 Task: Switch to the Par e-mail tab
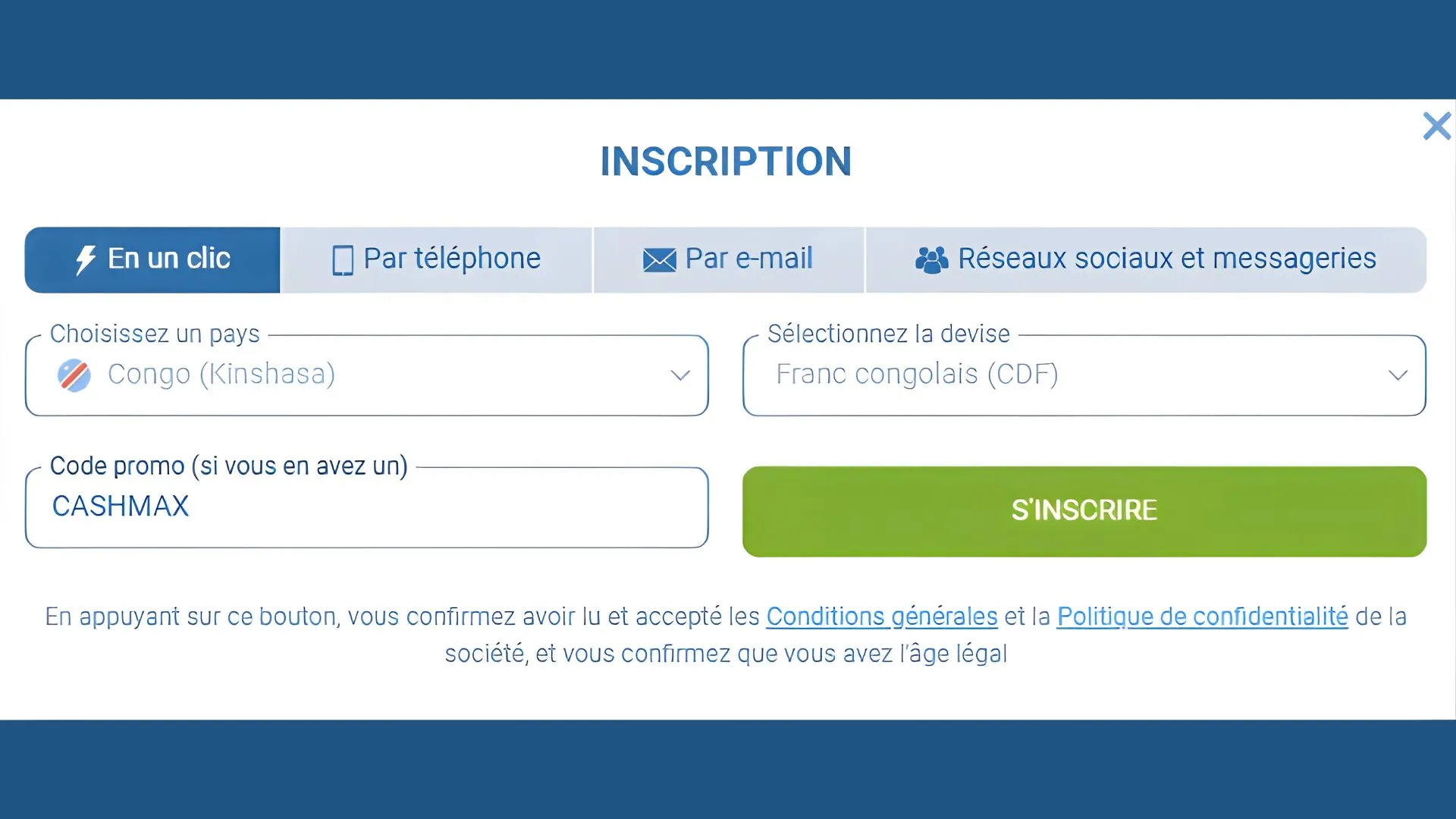tap(729, 259)
